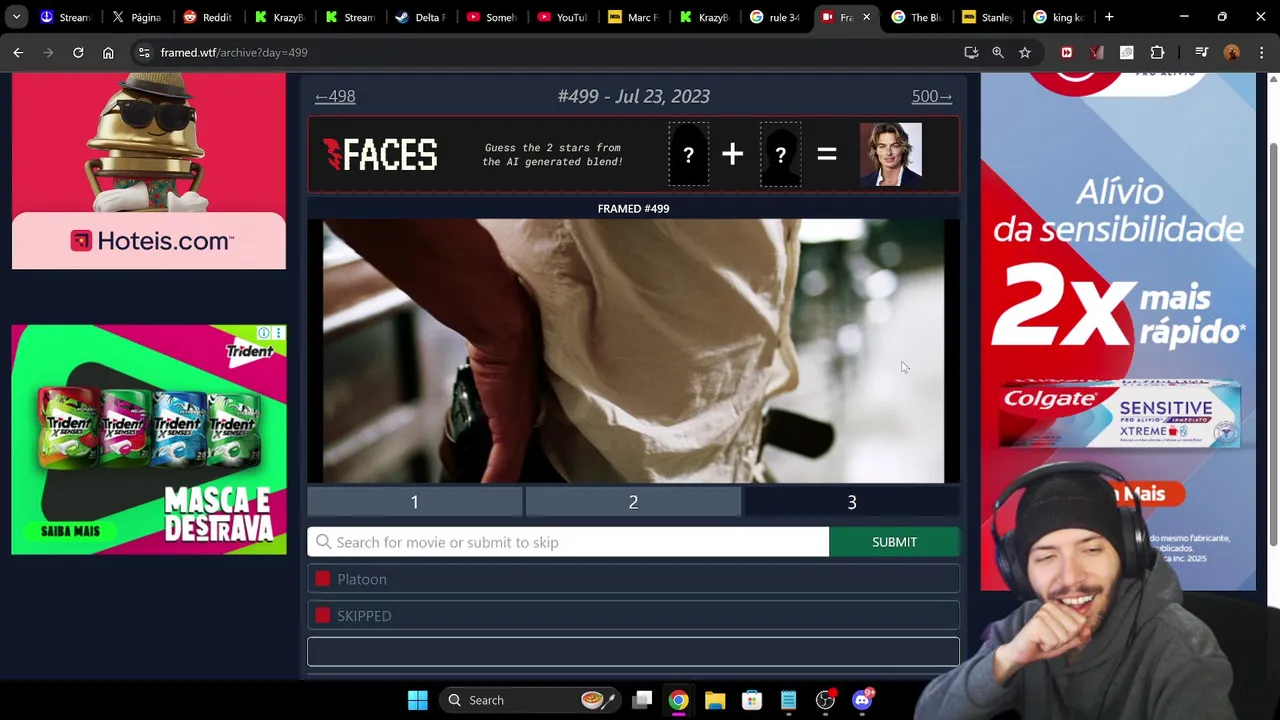
Task: Reload the current page
Action: 78,52
